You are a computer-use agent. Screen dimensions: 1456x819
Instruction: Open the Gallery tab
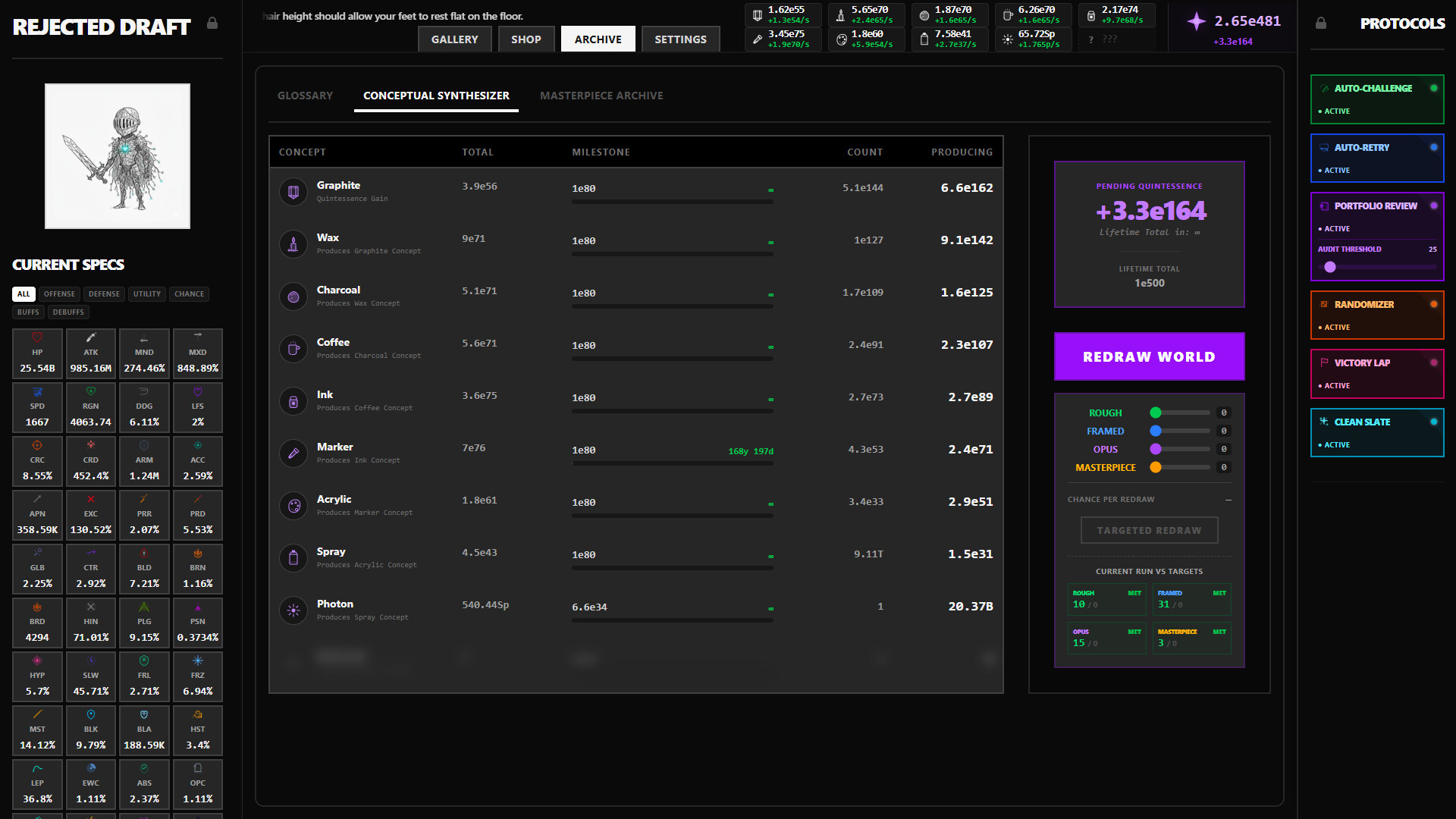point(454,39)
